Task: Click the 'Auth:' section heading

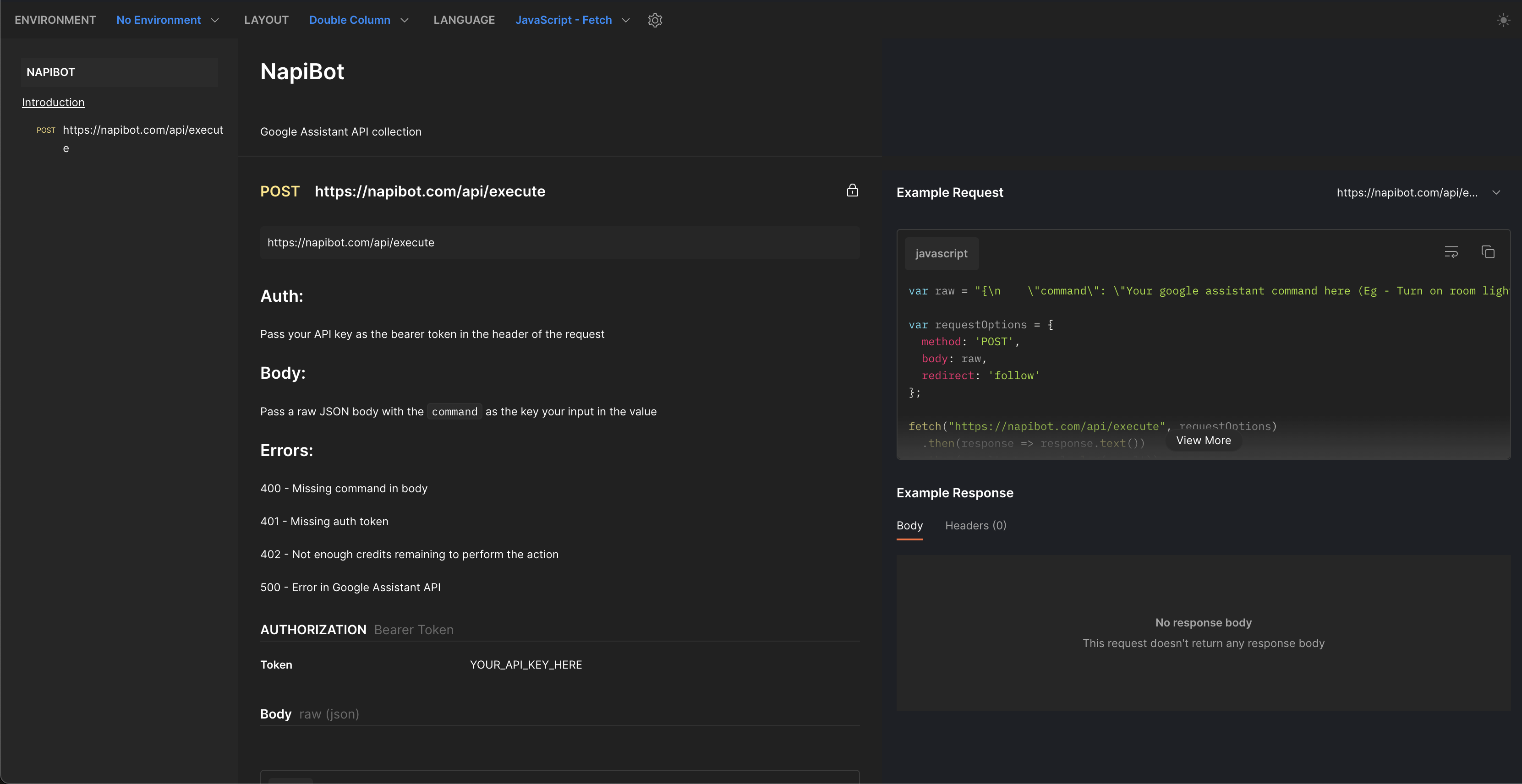Action: tap(282, 296)
